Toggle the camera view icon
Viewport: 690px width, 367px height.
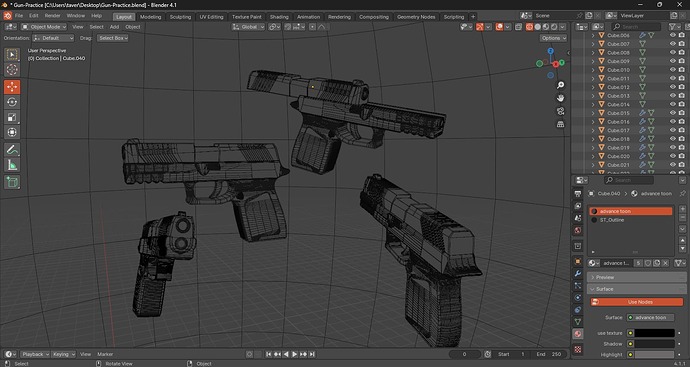click(560, 111)
